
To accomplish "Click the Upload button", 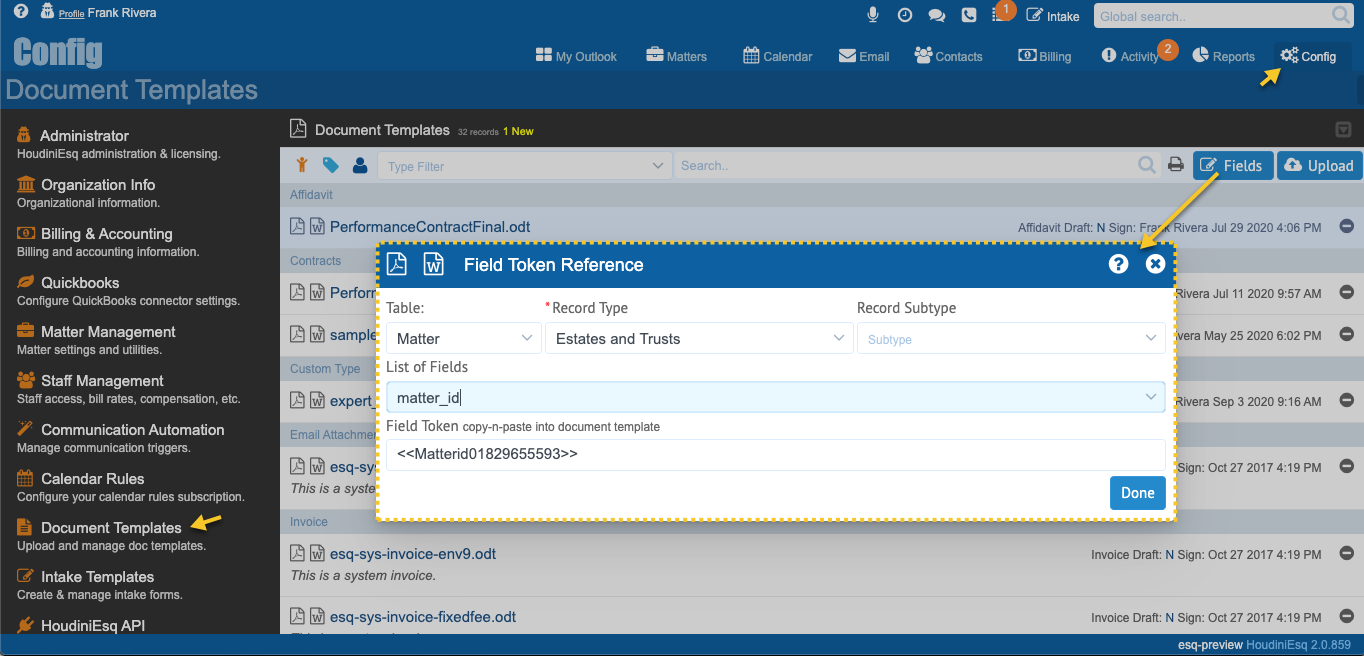I will tap(1318, 166).
